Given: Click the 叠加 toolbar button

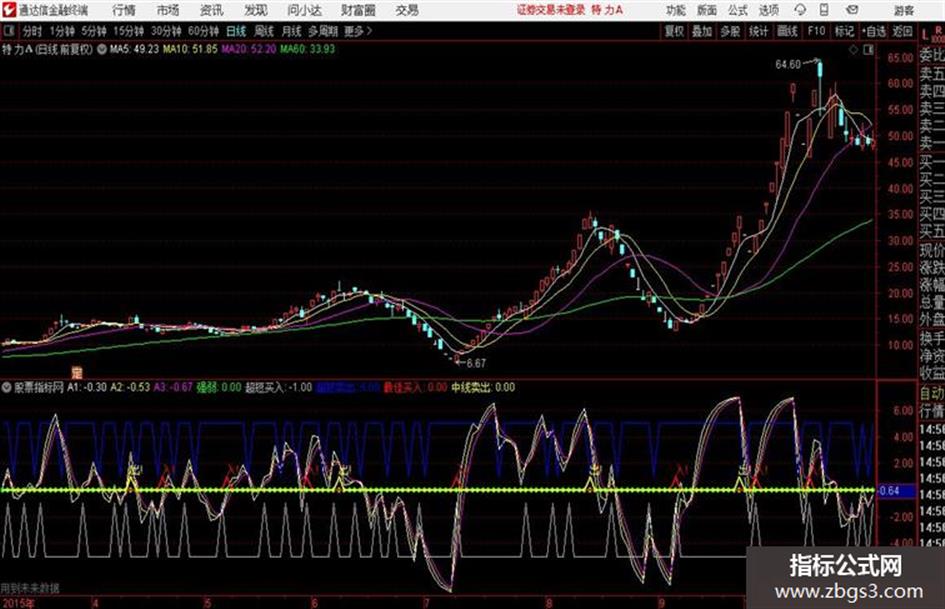Looking at the screenshot, I should [702, 31].
